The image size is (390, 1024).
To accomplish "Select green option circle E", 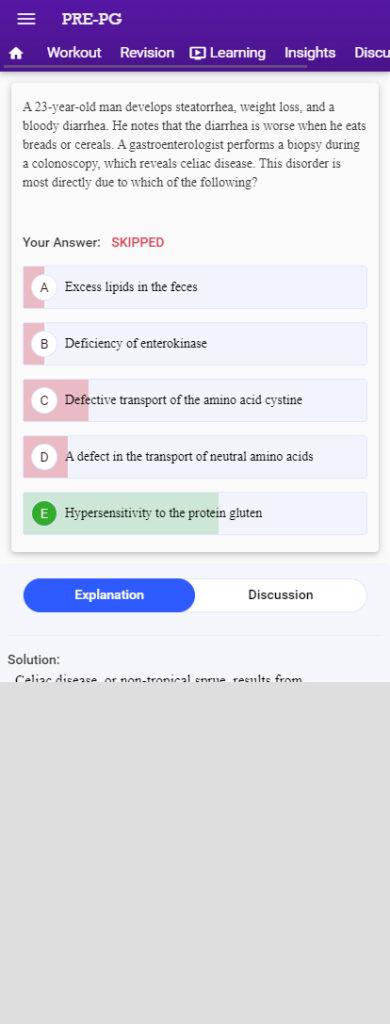I will pyautogui.click(x=44, y=513).
